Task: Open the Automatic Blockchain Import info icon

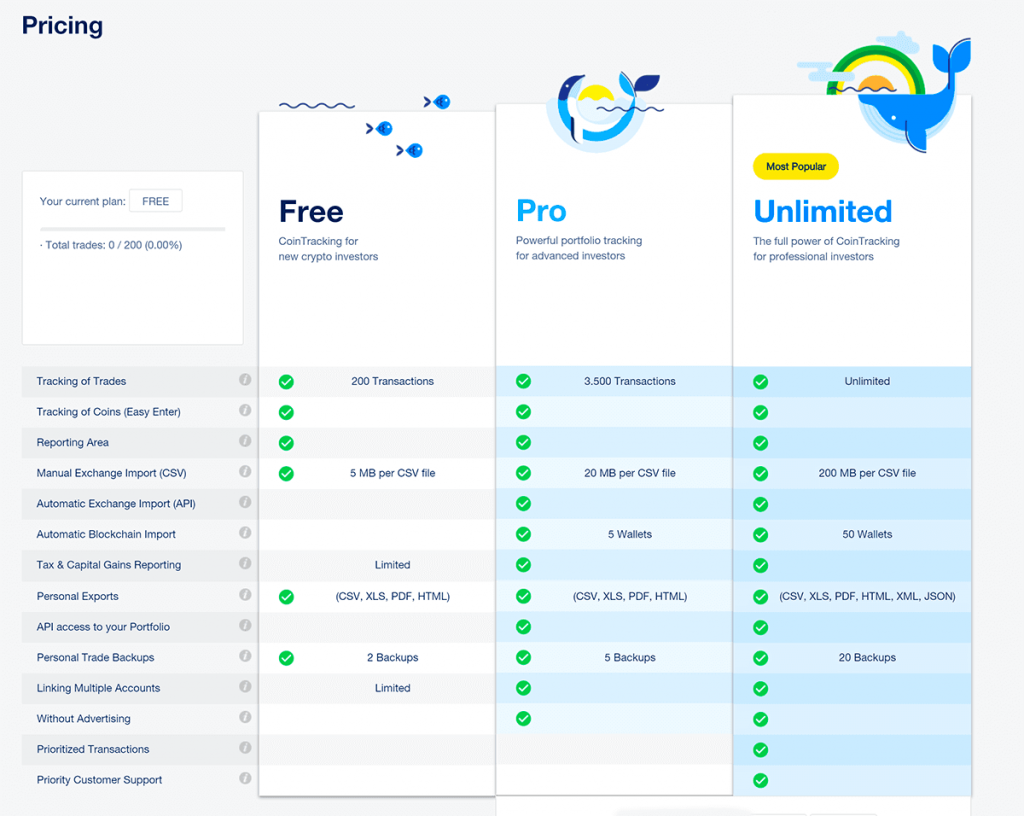Action: click(245, 533)
